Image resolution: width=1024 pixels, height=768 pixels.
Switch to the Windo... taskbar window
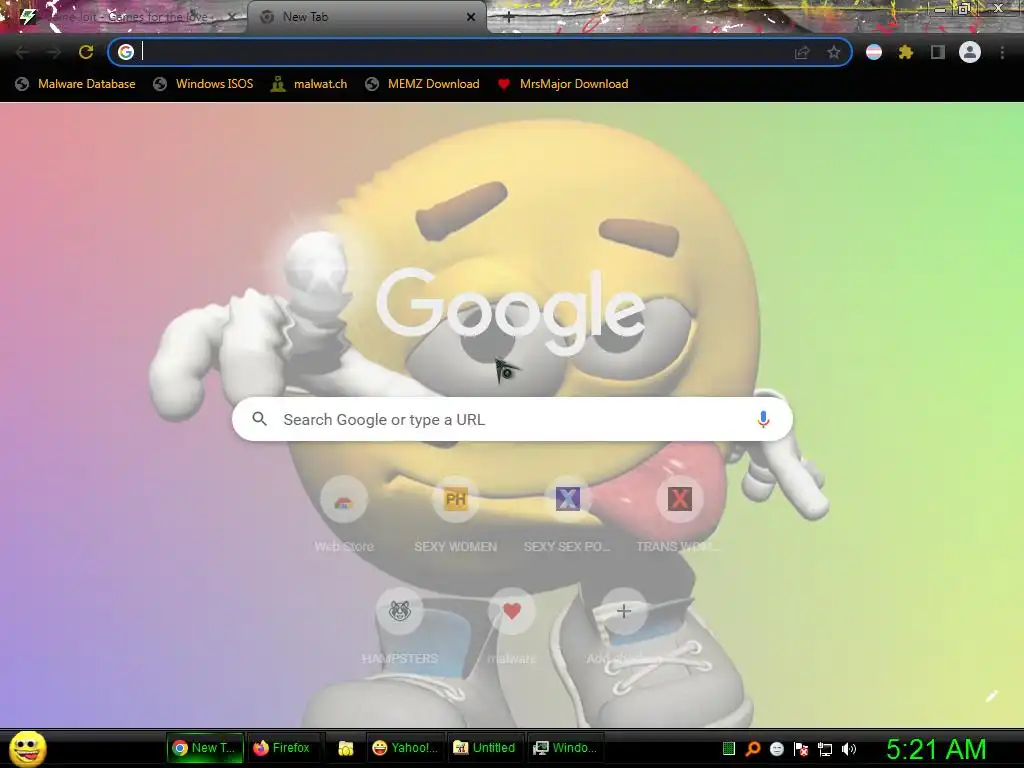coord(566,748)
